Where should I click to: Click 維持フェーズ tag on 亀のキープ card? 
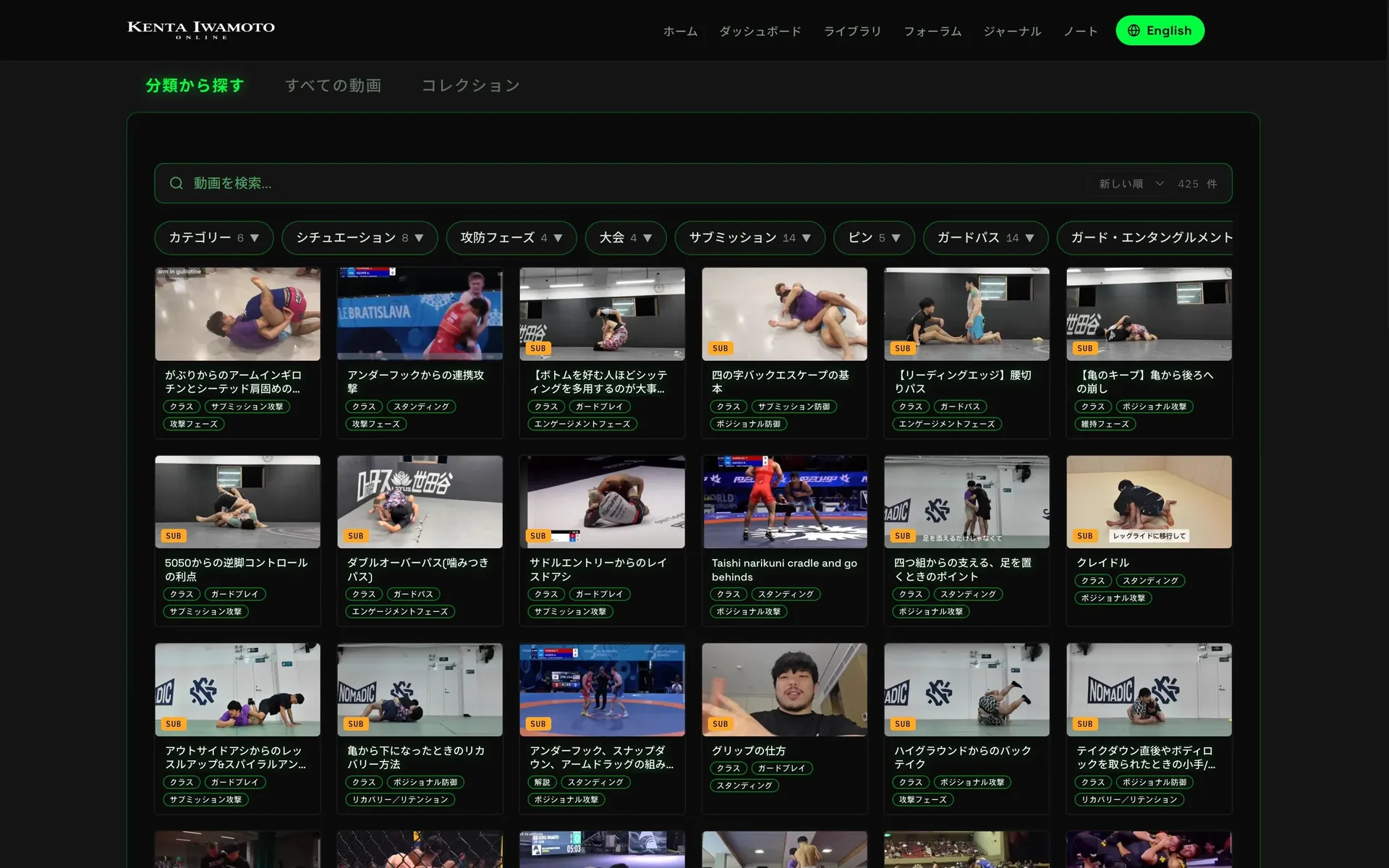click(1105, 424)
